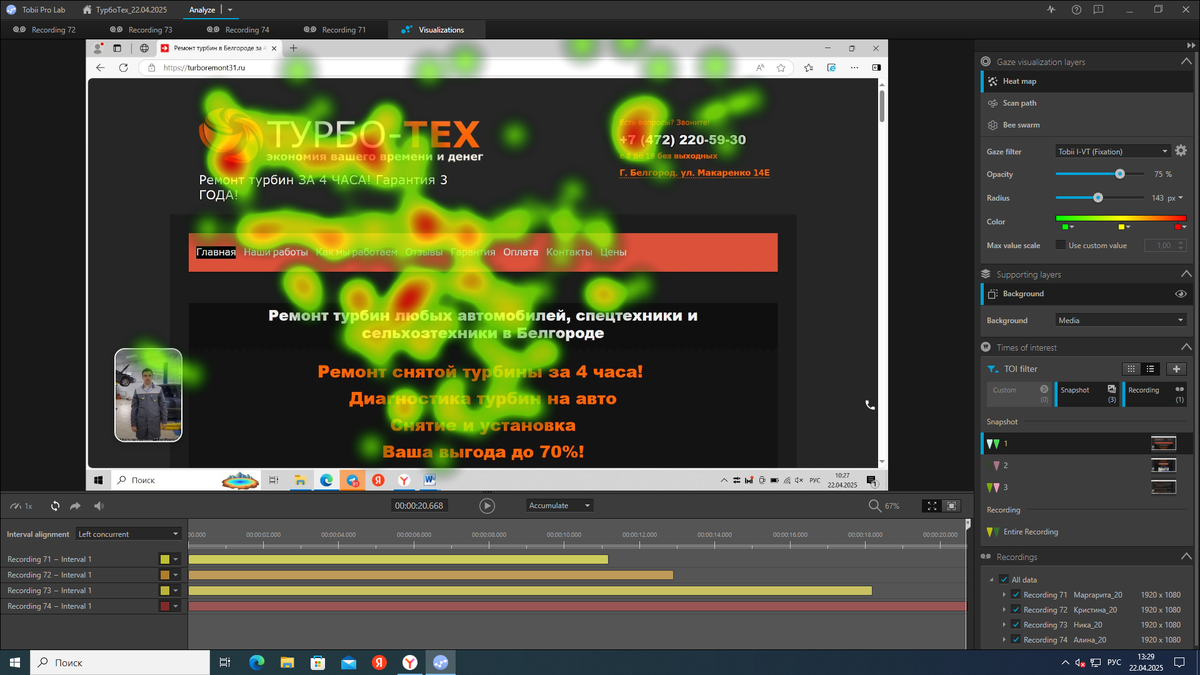Image resolution: width=1200 pixels, height=675 pixels.
Task: Uncheck the All data recordings checkbox
Action: coord(1004,579)
